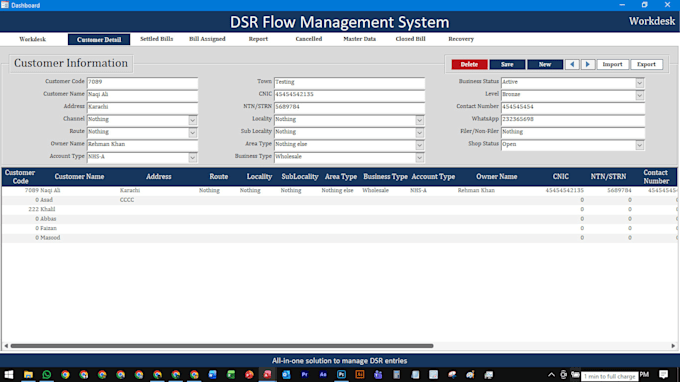Select the Asad row in customer table

339,200
